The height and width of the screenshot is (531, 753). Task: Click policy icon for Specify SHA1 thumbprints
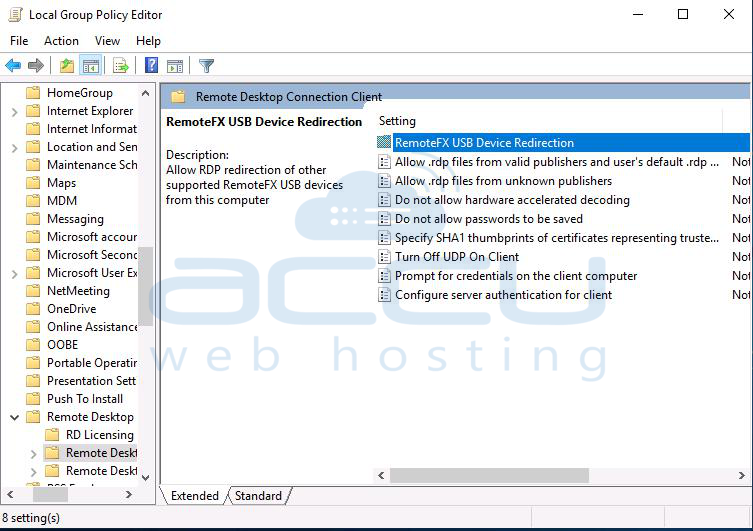(x=384, y=238)
